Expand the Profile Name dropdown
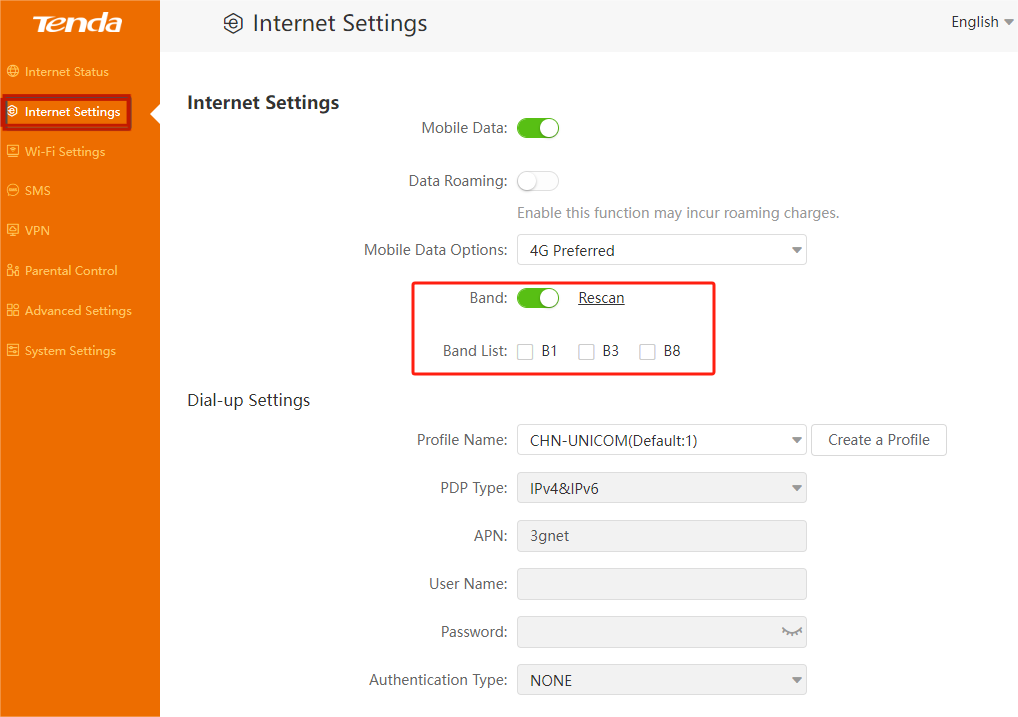1018x717 pixels. (661, 440)
